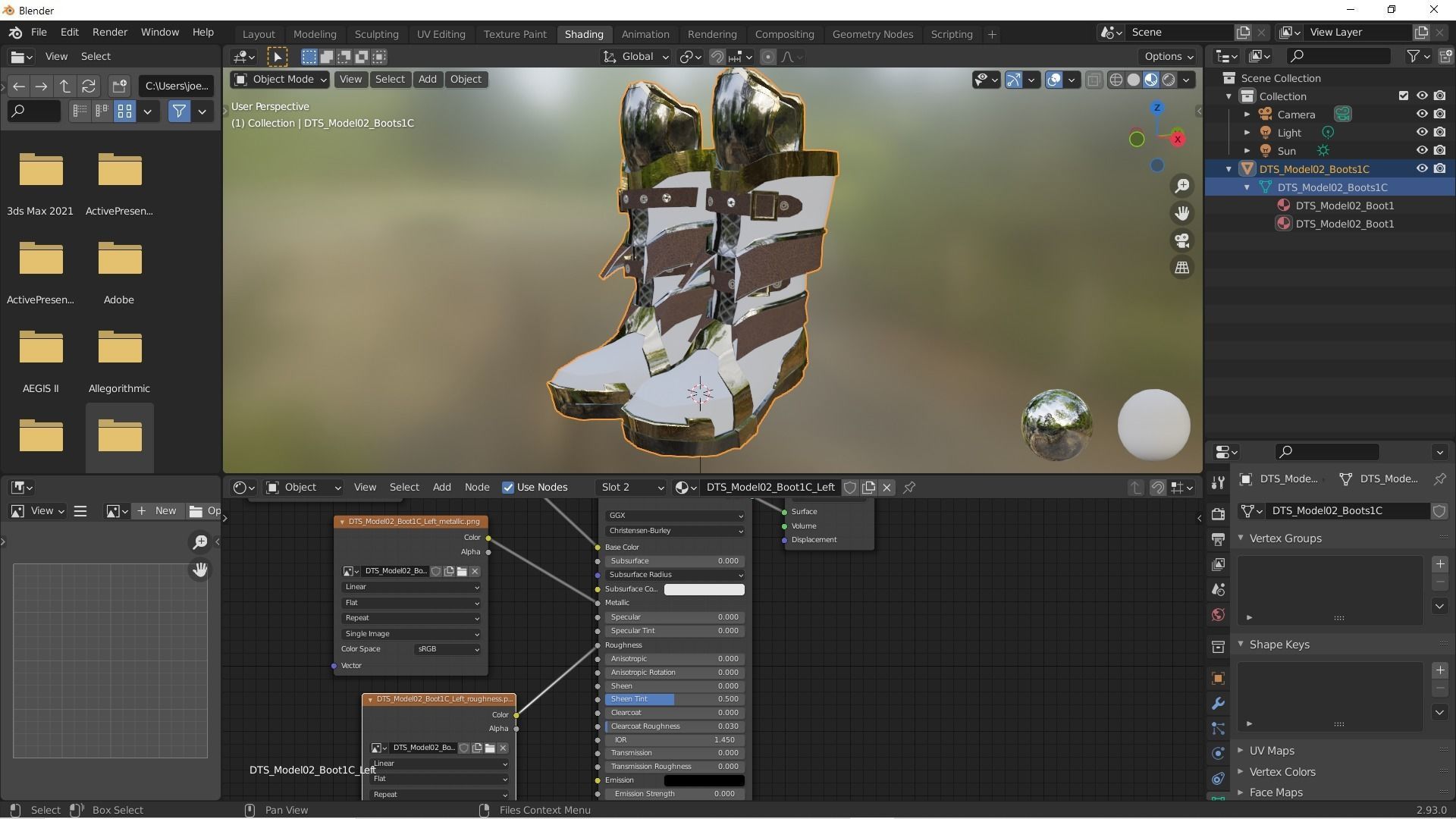Viewport: 1456px width, 819px height.
Task: Select material preview shading mode
Action: [x=1151, y=80]
